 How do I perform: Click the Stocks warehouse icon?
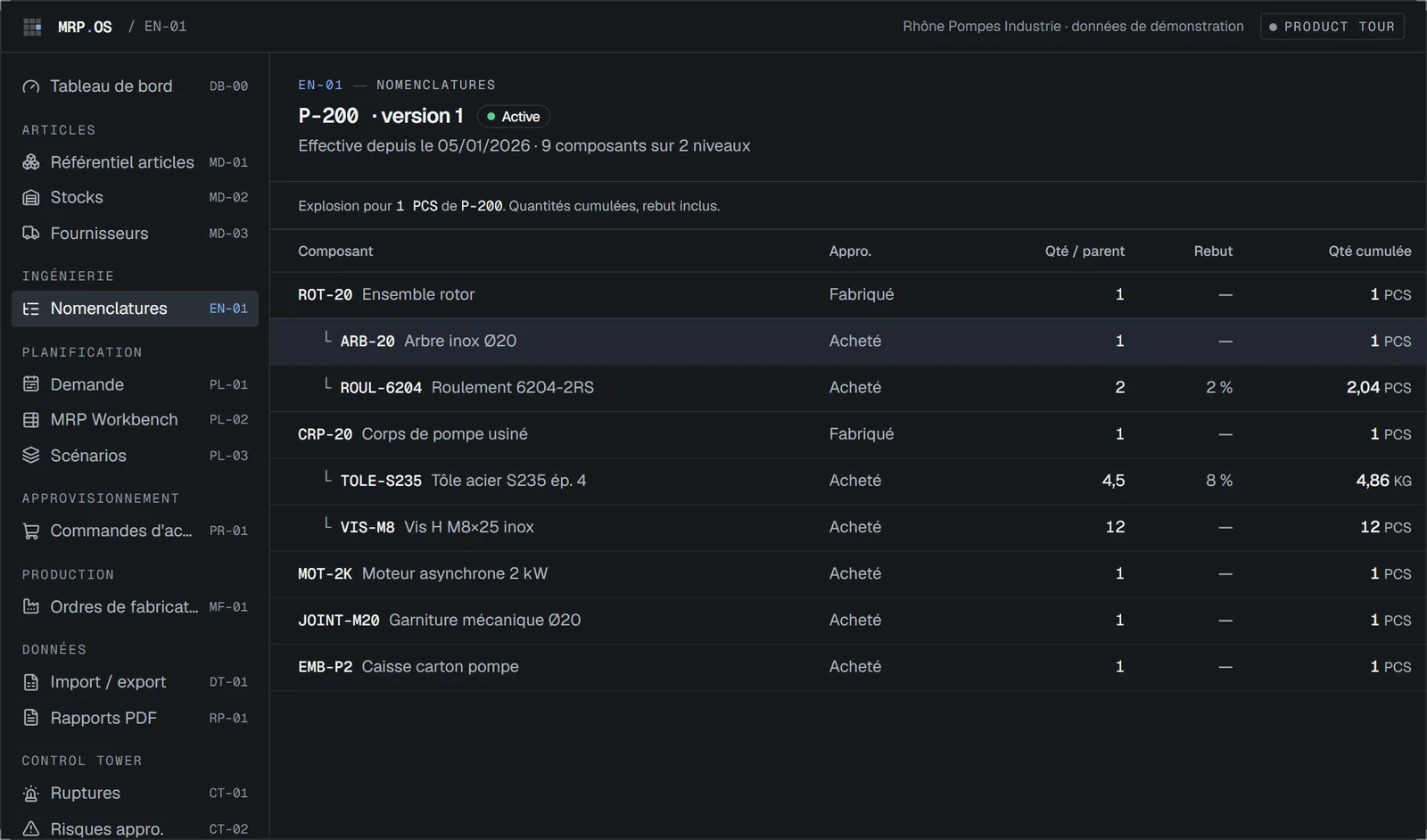[31, 198]
